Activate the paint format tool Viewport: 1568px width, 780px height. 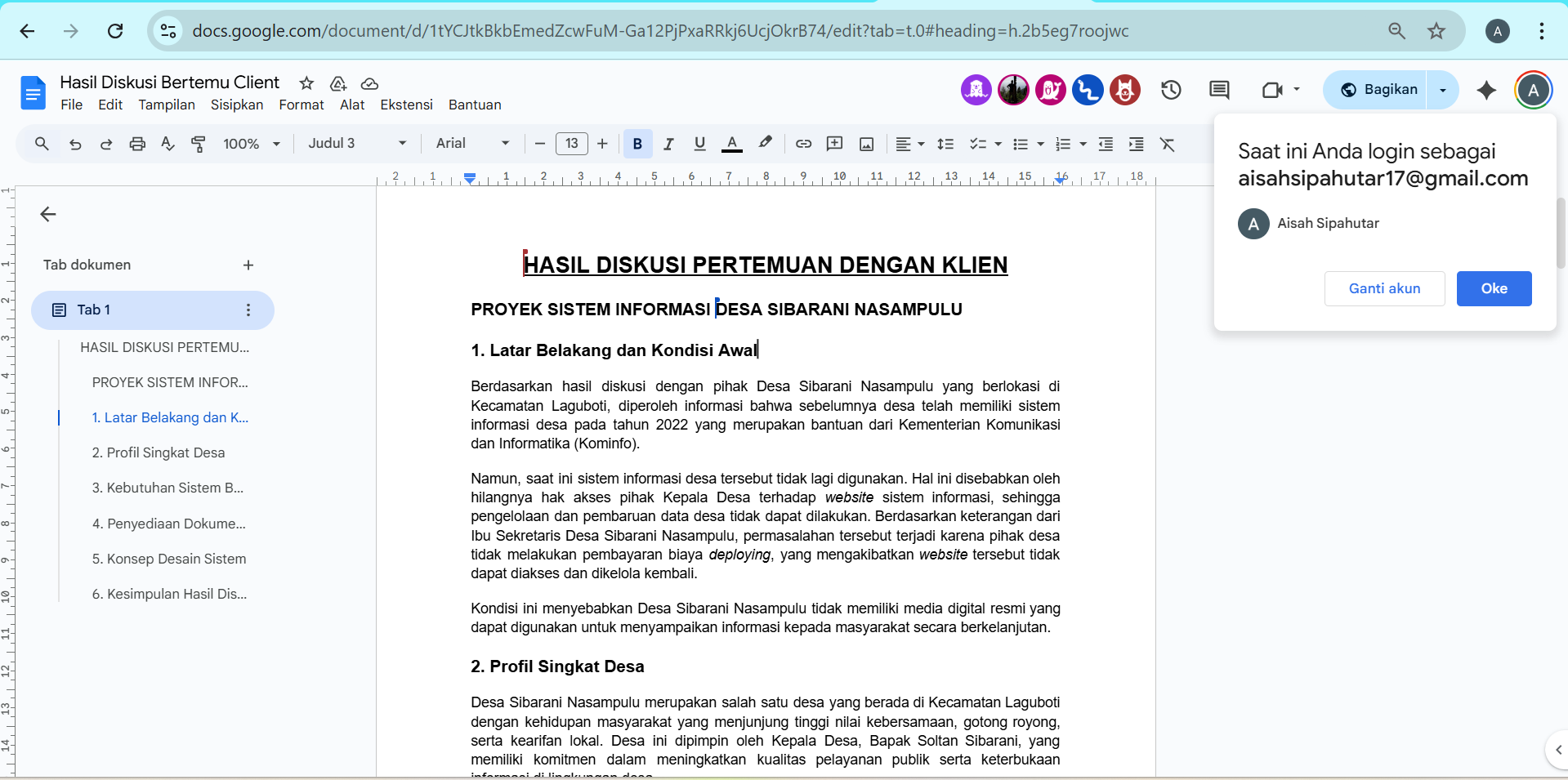199,144
